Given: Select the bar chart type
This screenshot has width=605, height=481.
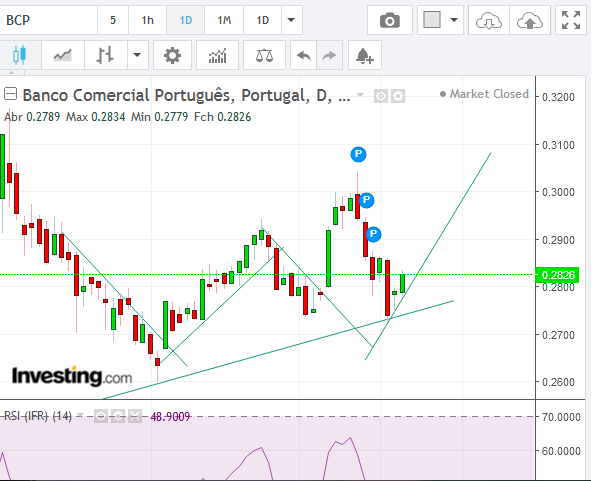Looking at the screenshot, I should [105, 55].
